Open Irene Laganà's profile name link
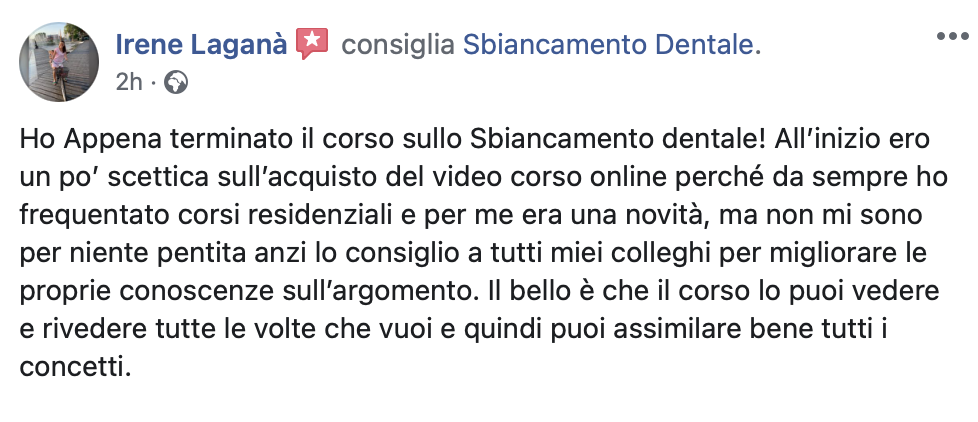Image resolution: width=978 pixels, height=422 pixels. coord(201,44)
